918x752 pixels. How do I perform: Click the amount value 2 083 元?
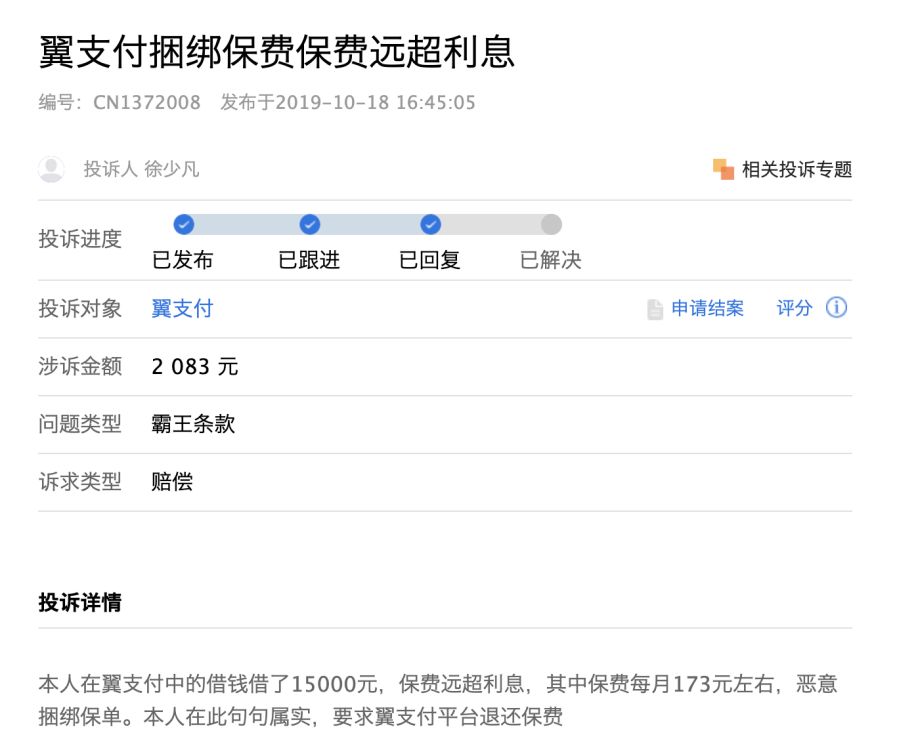pyautogui.click(x=194, y=367)
